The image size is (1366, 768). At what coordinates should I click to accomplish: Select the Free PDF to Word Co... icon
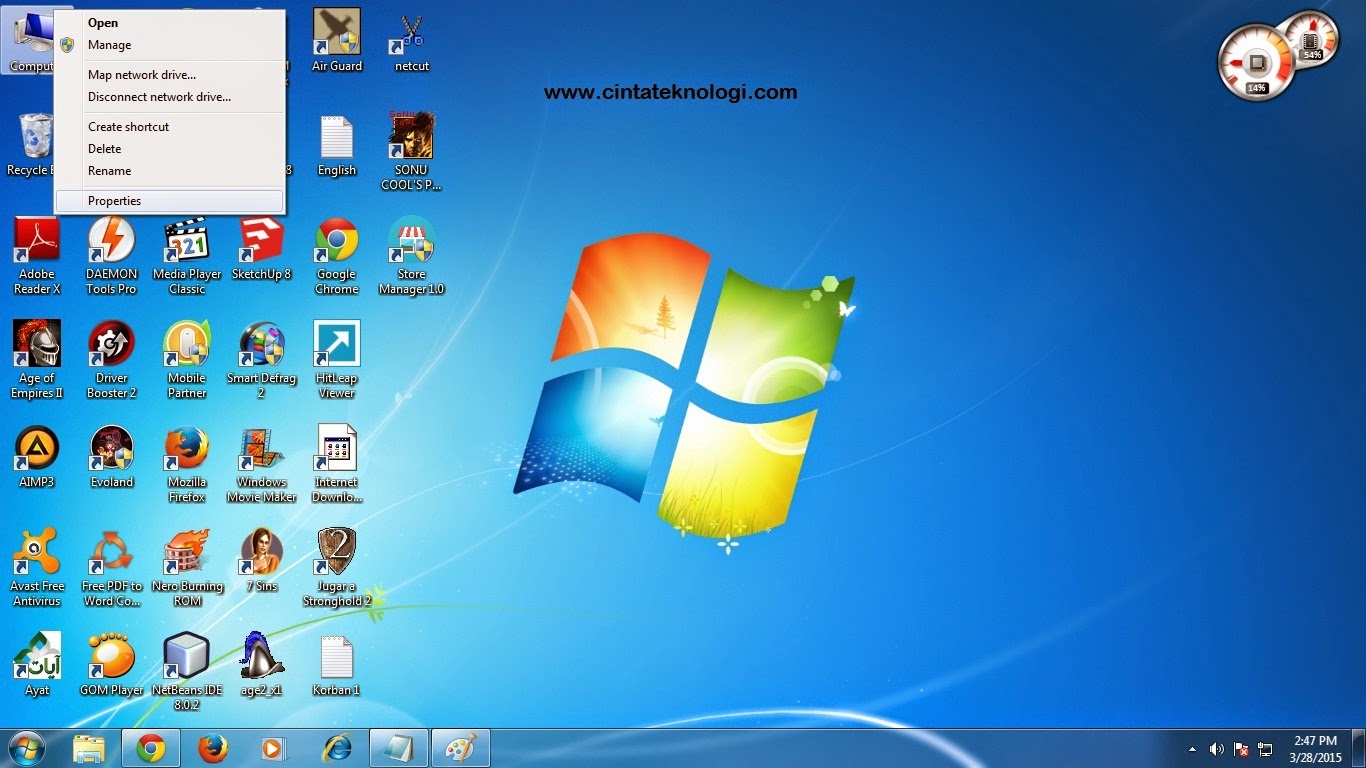[x=112, y=568]
